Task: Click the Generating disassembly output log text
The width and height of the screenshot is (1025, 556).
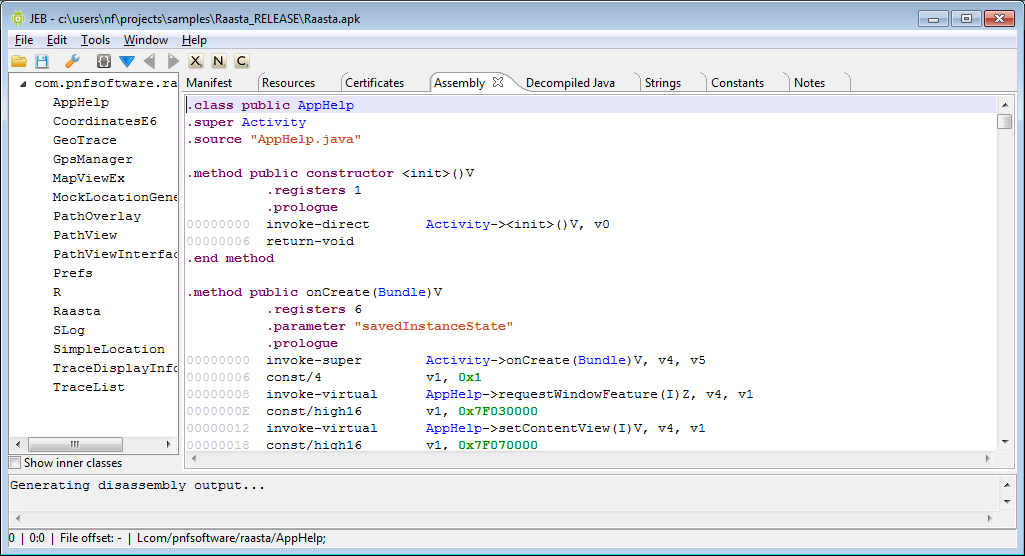Action: click(137, 485)
